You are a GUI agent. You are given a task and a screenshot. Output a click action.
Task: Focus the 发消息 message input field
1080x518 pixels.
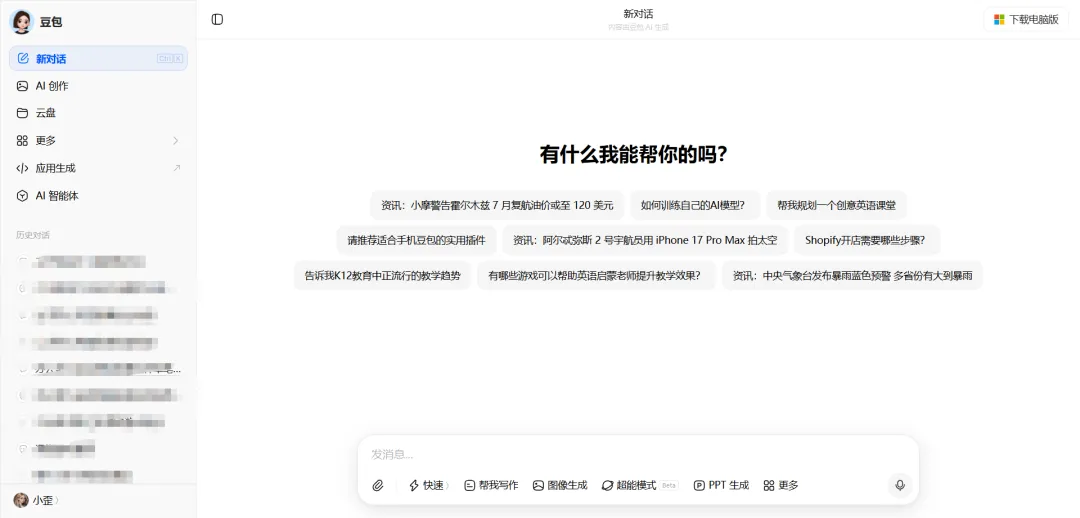(x=638, y=455)
